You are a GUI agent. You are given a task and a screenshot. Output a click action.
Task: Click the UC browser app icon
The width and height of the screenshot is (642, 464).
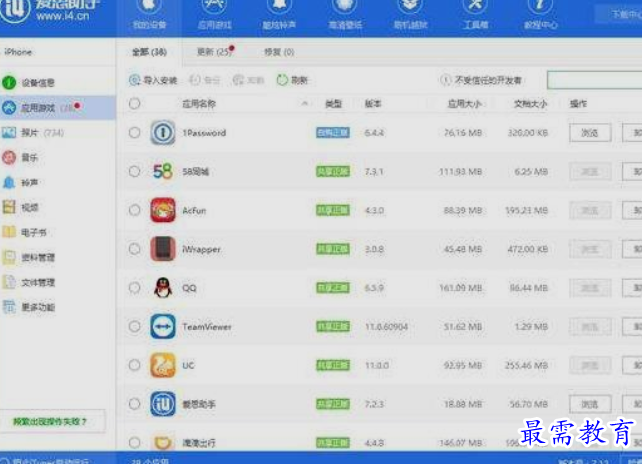tap(163, 365)
